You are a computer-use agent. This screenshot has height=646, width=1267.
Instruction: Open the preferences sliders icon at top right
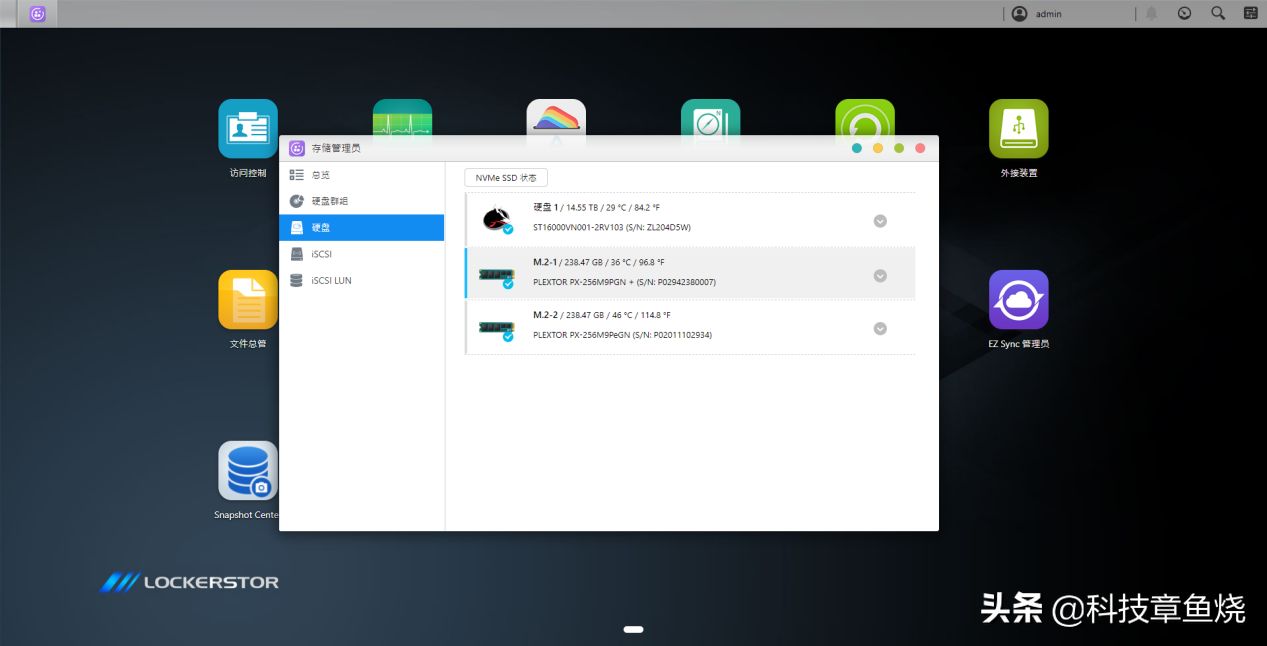tap(1250, 14)
